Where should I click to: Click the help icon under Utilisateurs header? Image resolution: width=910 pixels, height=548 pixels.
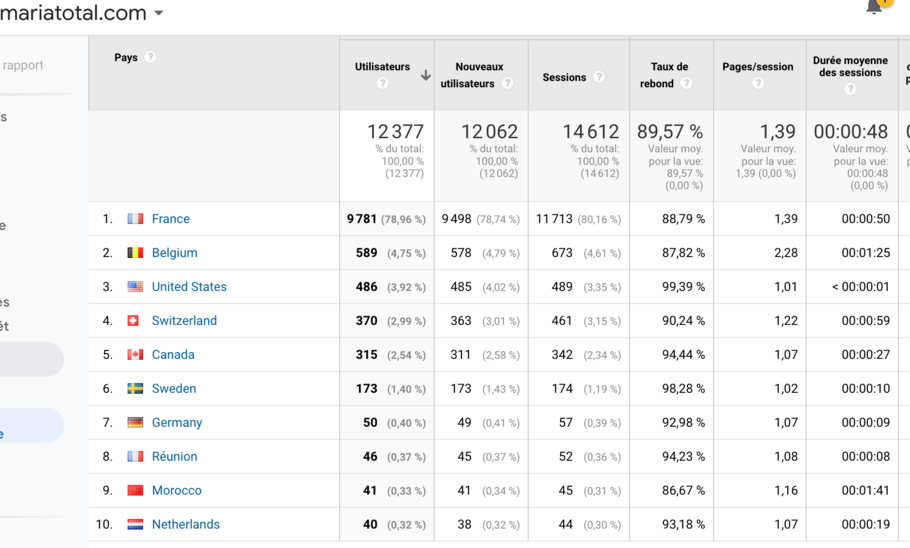click(382, 84)
